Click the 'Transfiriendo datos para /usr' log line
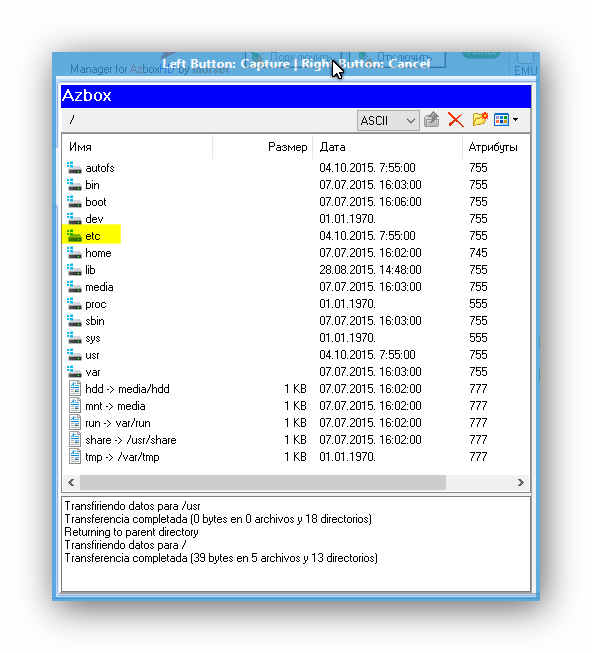The width and height of the screenshot is (592, 653). (132, 506)
